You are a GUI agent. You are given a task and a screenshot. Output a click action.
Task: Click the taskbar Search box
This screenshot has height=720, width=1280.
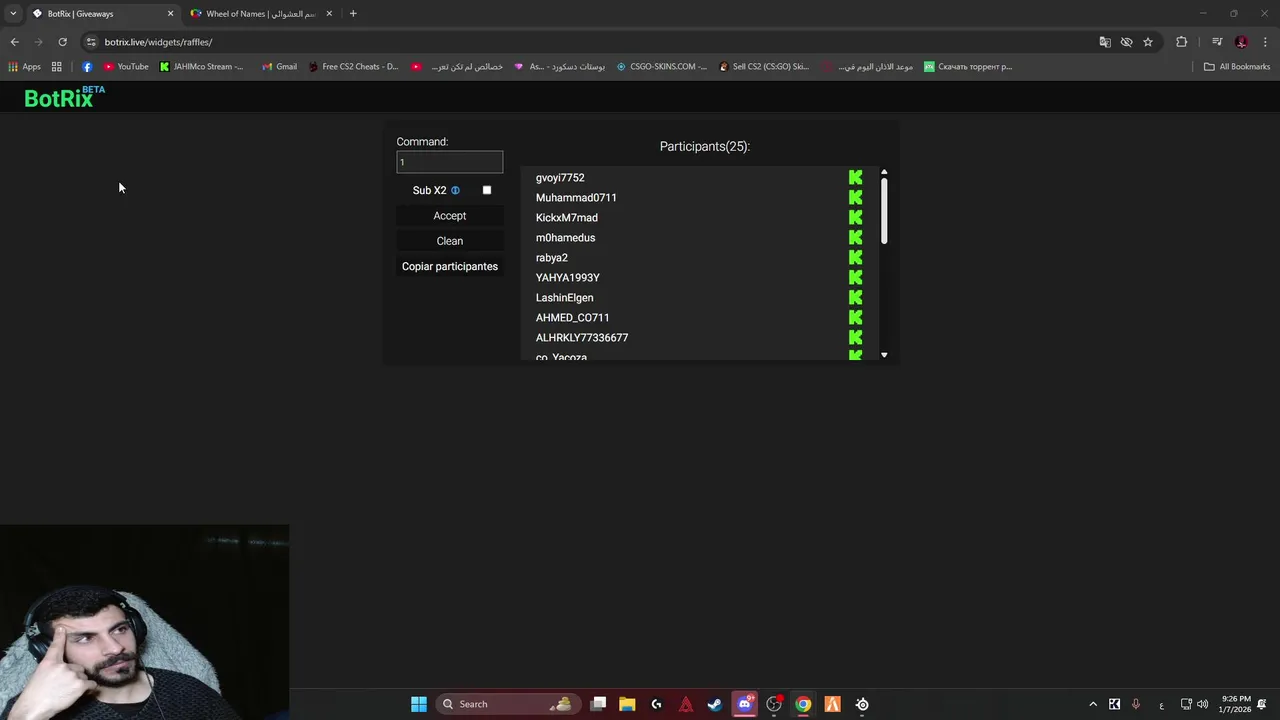pos(507,704)
